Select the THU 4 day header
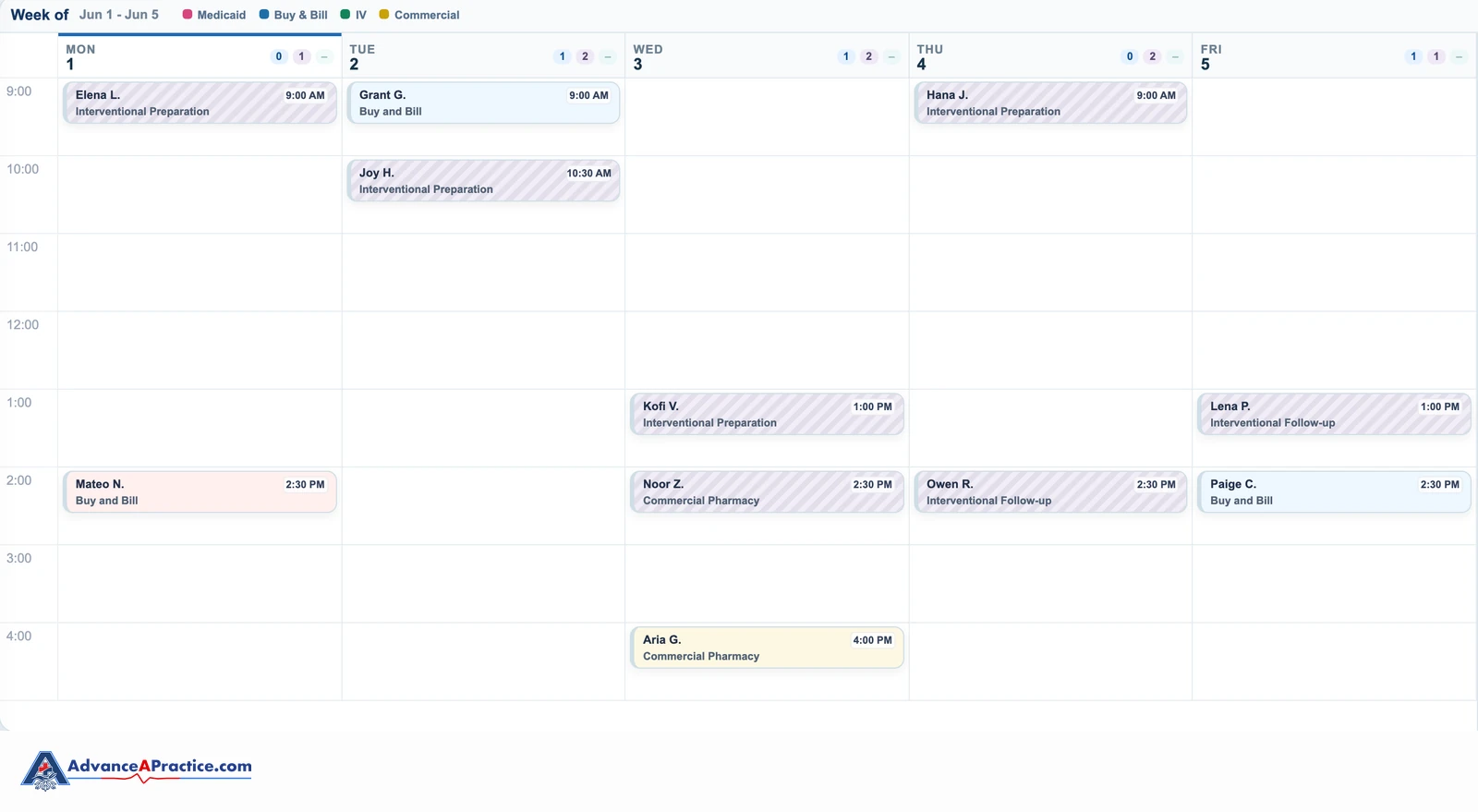The width and height of the screenshot is (1478, 812). 1050,56
